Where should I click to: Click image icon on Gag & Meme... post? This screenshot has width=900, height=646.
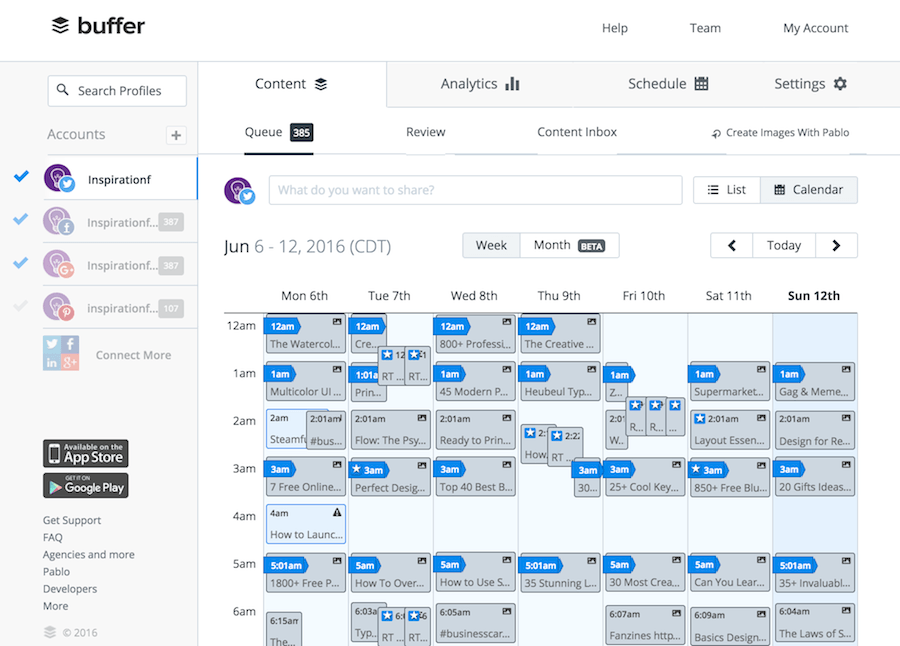[846, 369]
